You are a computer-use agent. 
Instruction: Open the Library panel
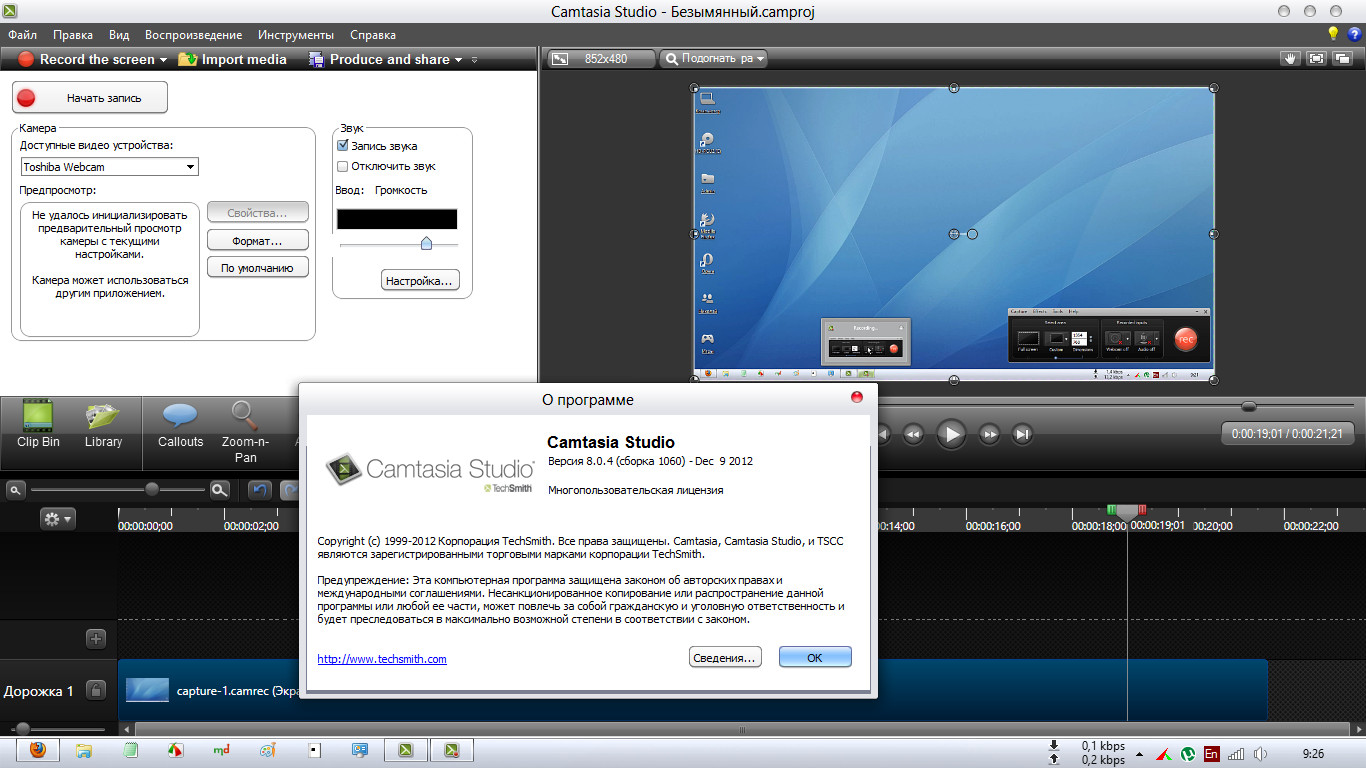tap(103, 423)
